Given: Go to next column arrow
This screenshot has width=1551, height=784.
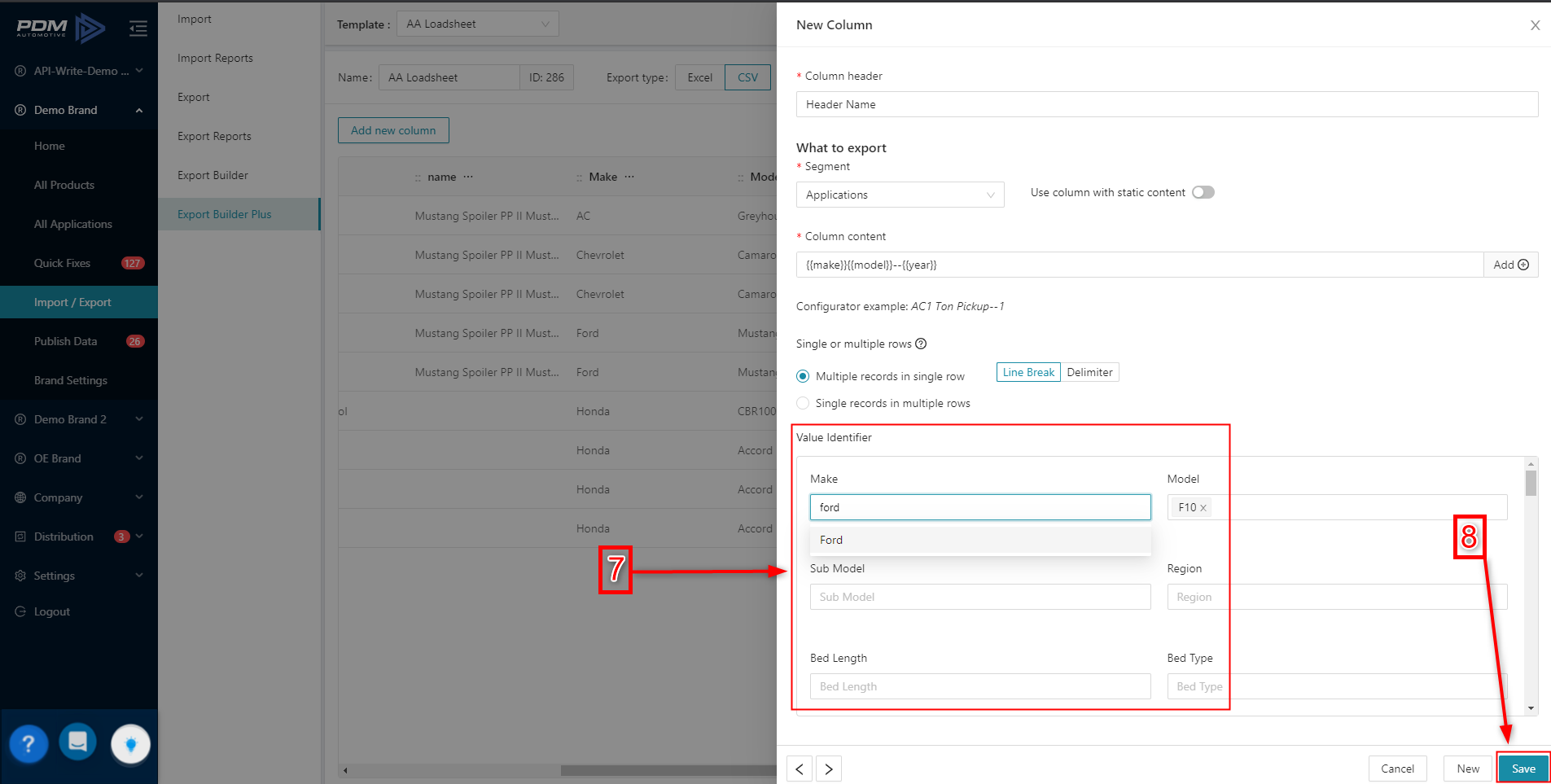Looking at the screenshot, I should (x=829, y=769).
